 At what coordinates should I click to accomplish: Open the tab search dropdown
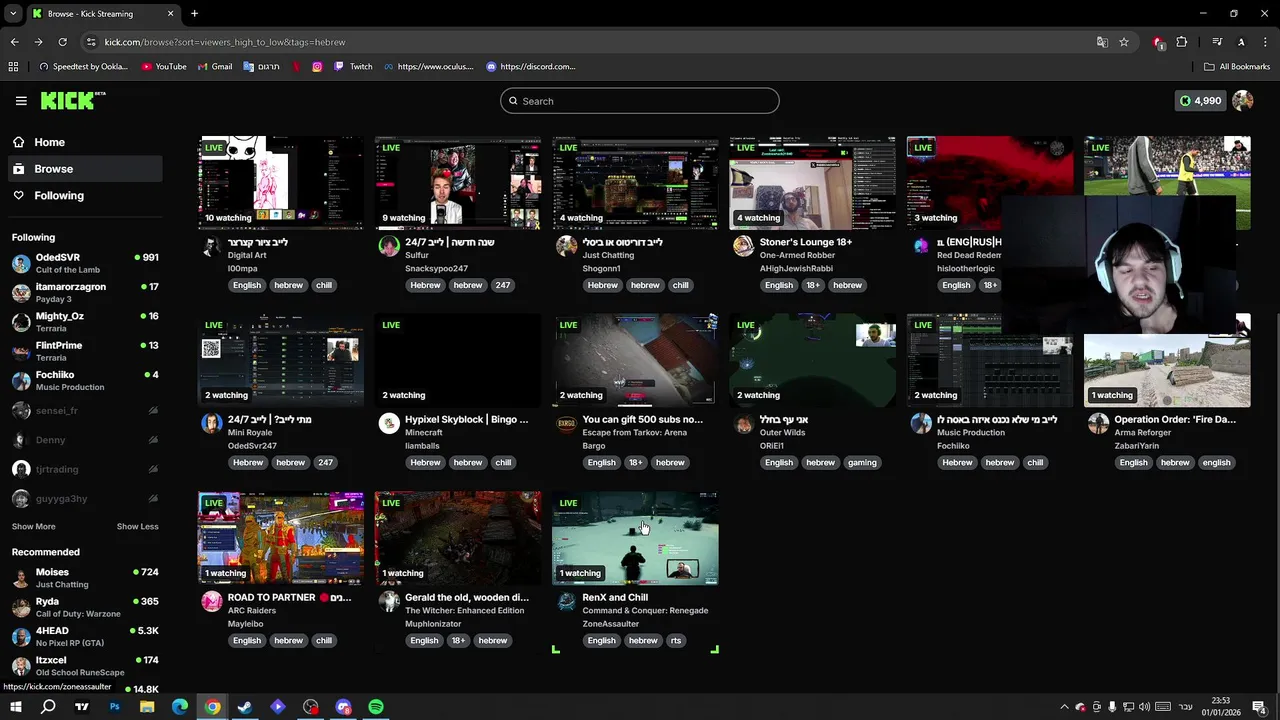pyautogui.click(x=13, y=14)
